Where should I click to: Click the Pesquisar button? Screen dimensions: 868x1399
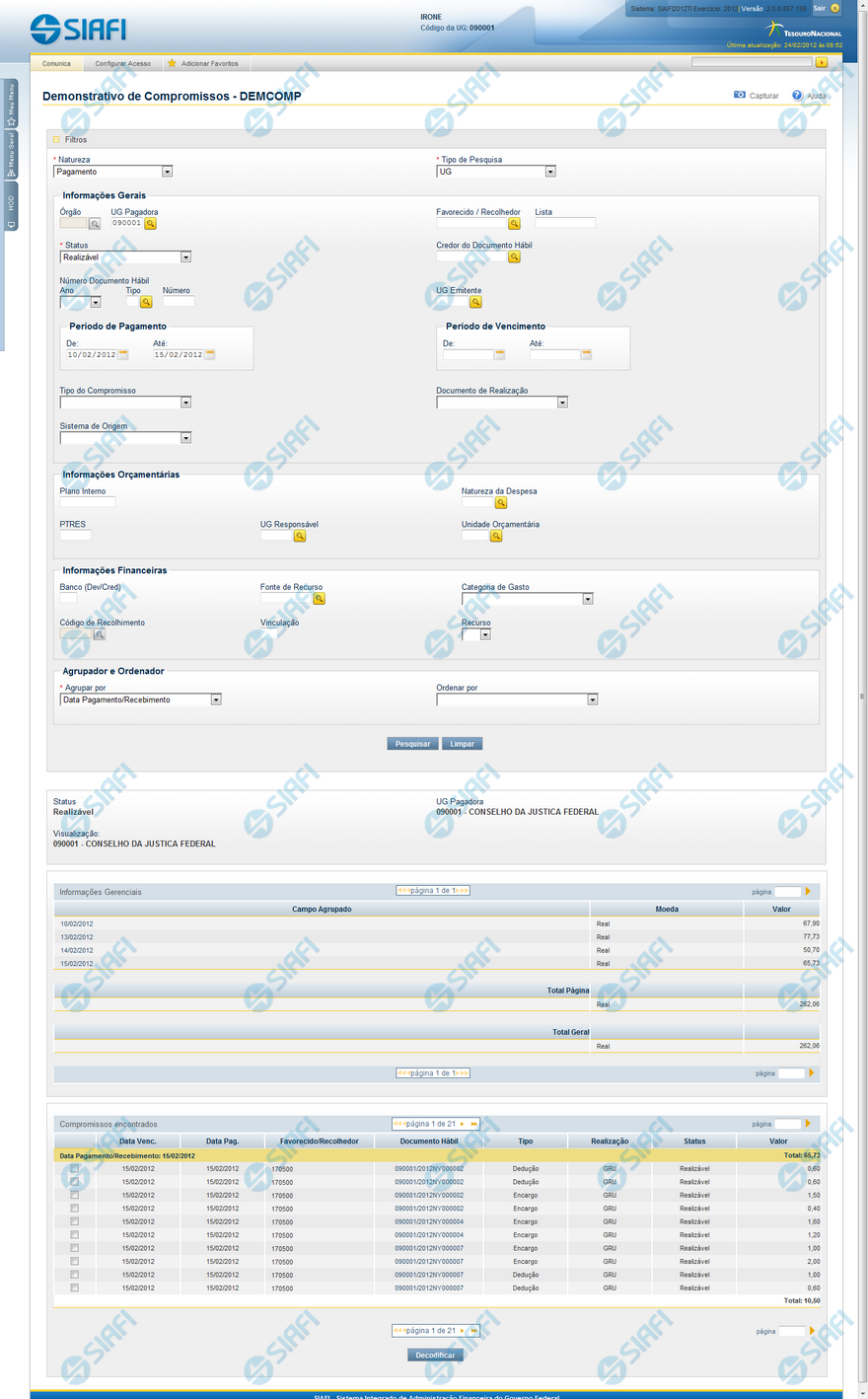(x=412, y=744)
